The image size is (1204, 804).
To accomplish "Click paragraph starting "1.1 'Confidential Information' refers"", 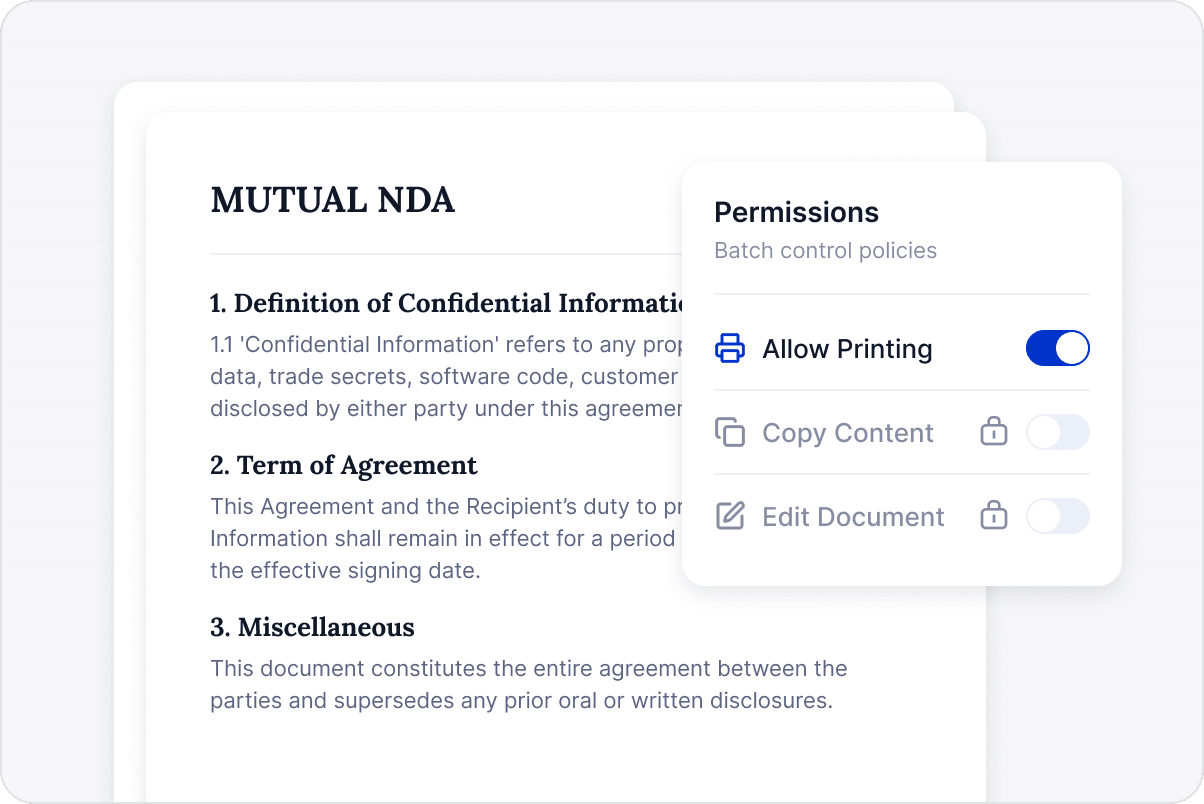I will [446, 377].
